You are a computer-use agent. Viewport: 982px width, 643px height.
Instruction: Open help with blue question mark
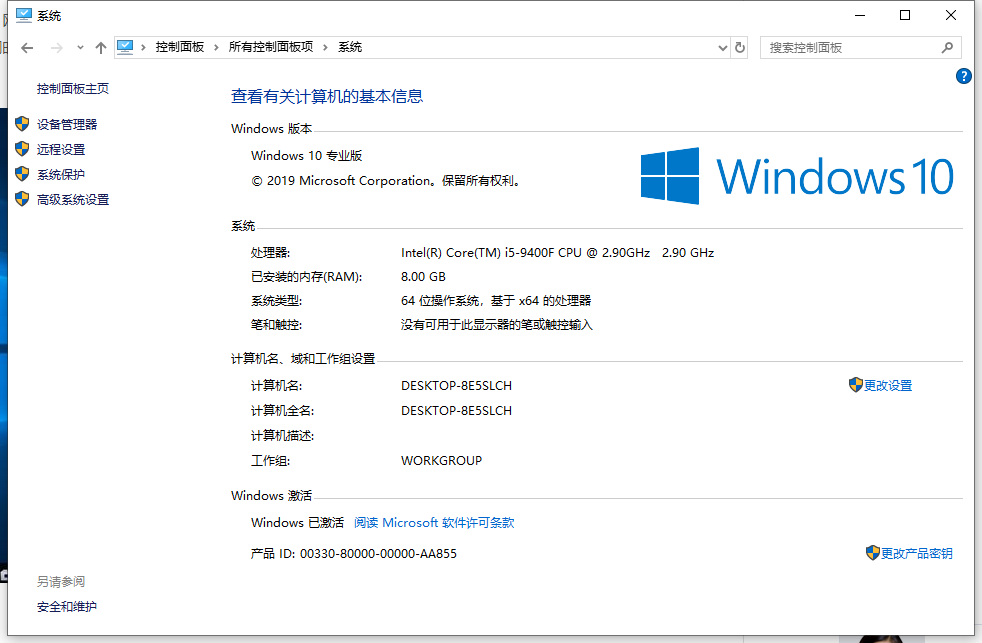[963, 76]
